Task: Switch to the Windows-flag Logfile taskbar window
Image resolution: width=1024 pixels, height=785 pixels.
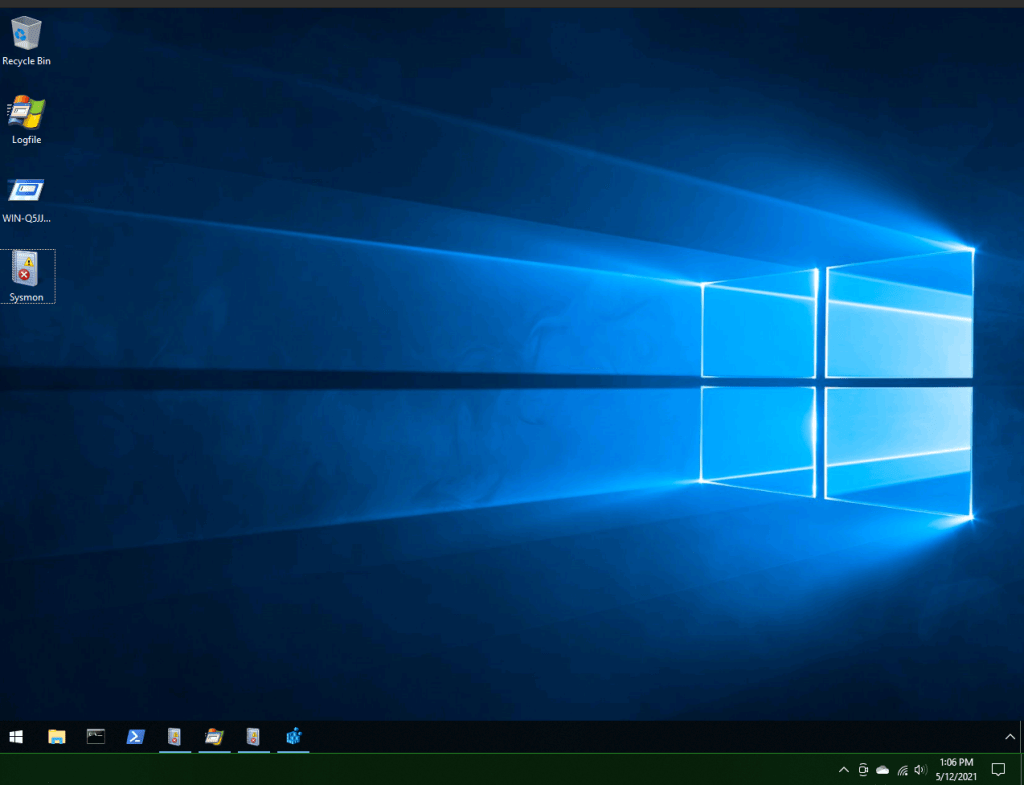Action: click(214, 737)
